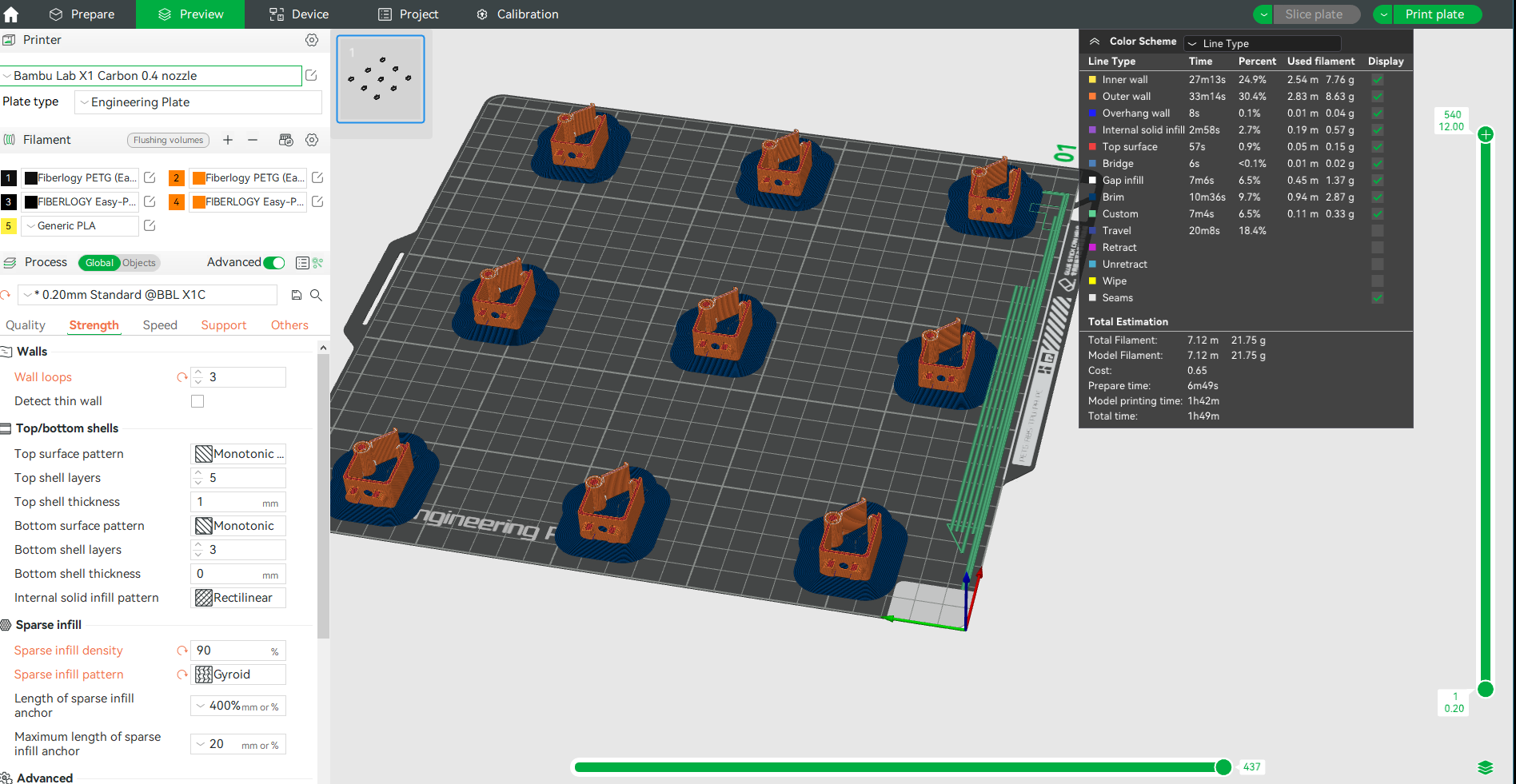Sync filaments with AMS icon
This screenshot has height=784, width=1516.
285,140
